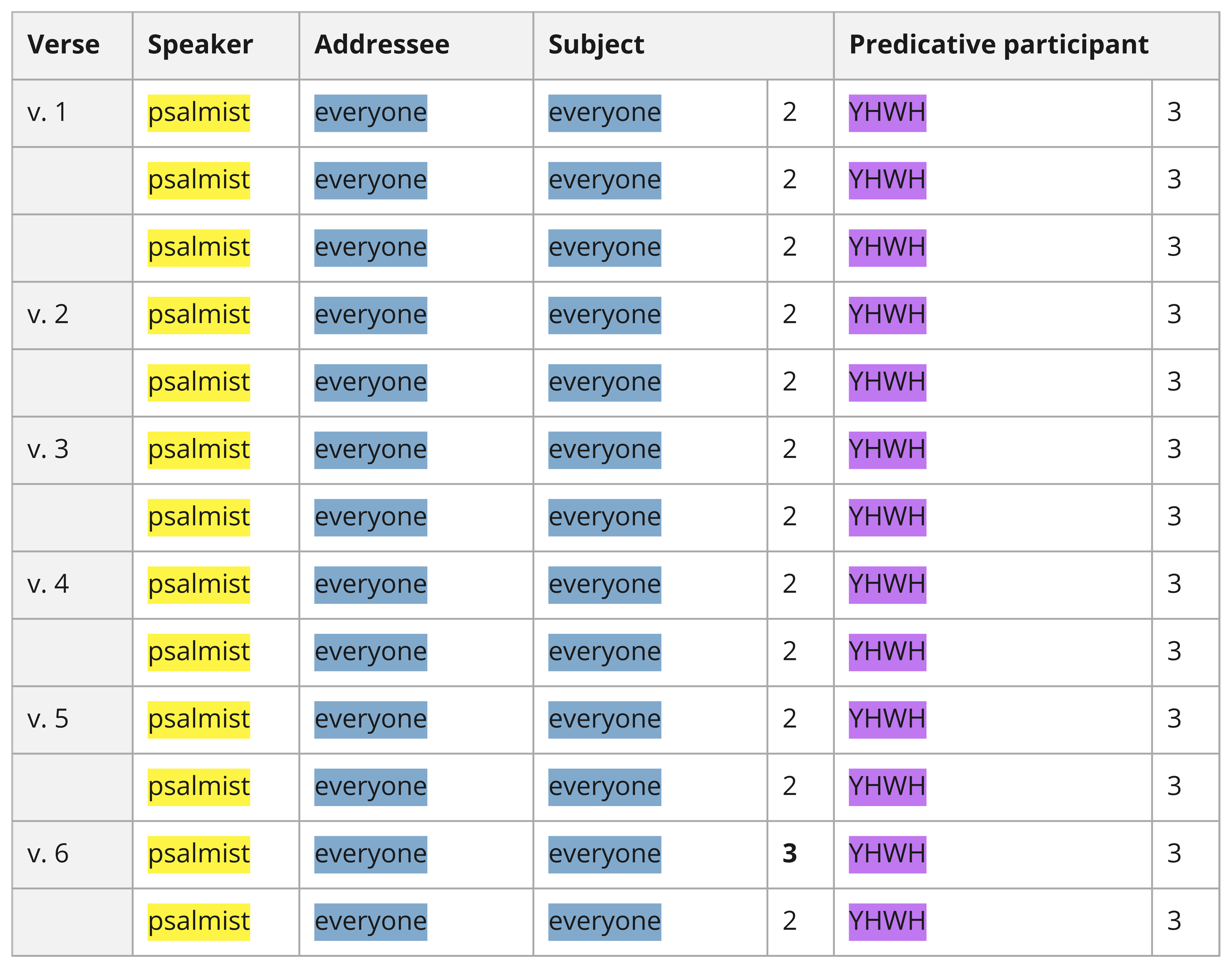
Task: Click the Verse column header
Action: tap(63, 45)
